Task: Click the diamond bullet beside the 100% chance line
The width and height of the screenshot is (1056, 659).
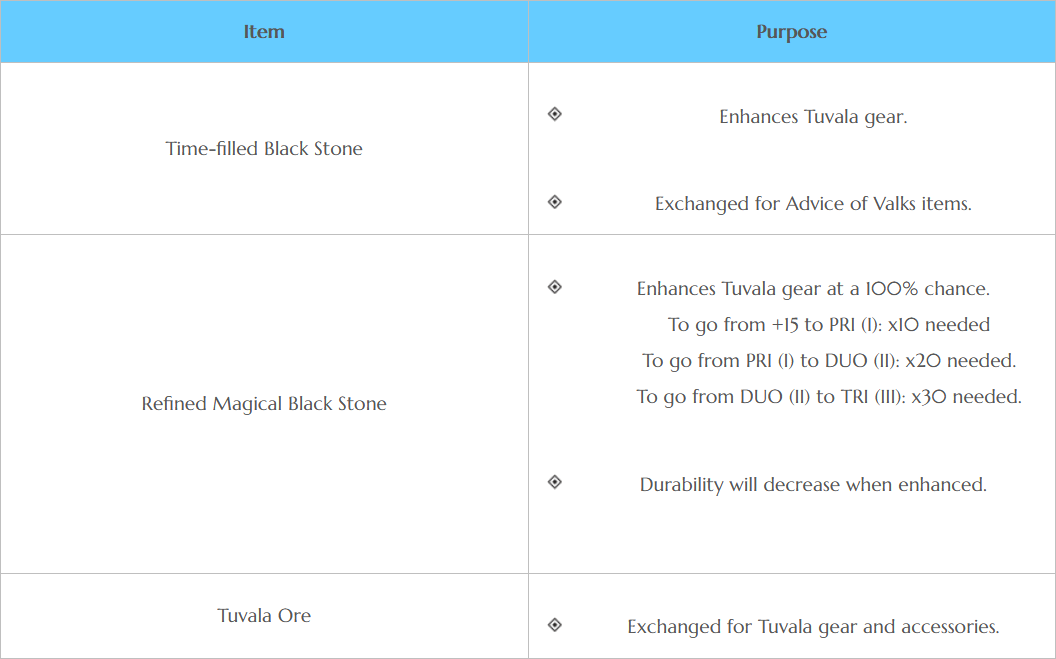Action: (555, 287)
